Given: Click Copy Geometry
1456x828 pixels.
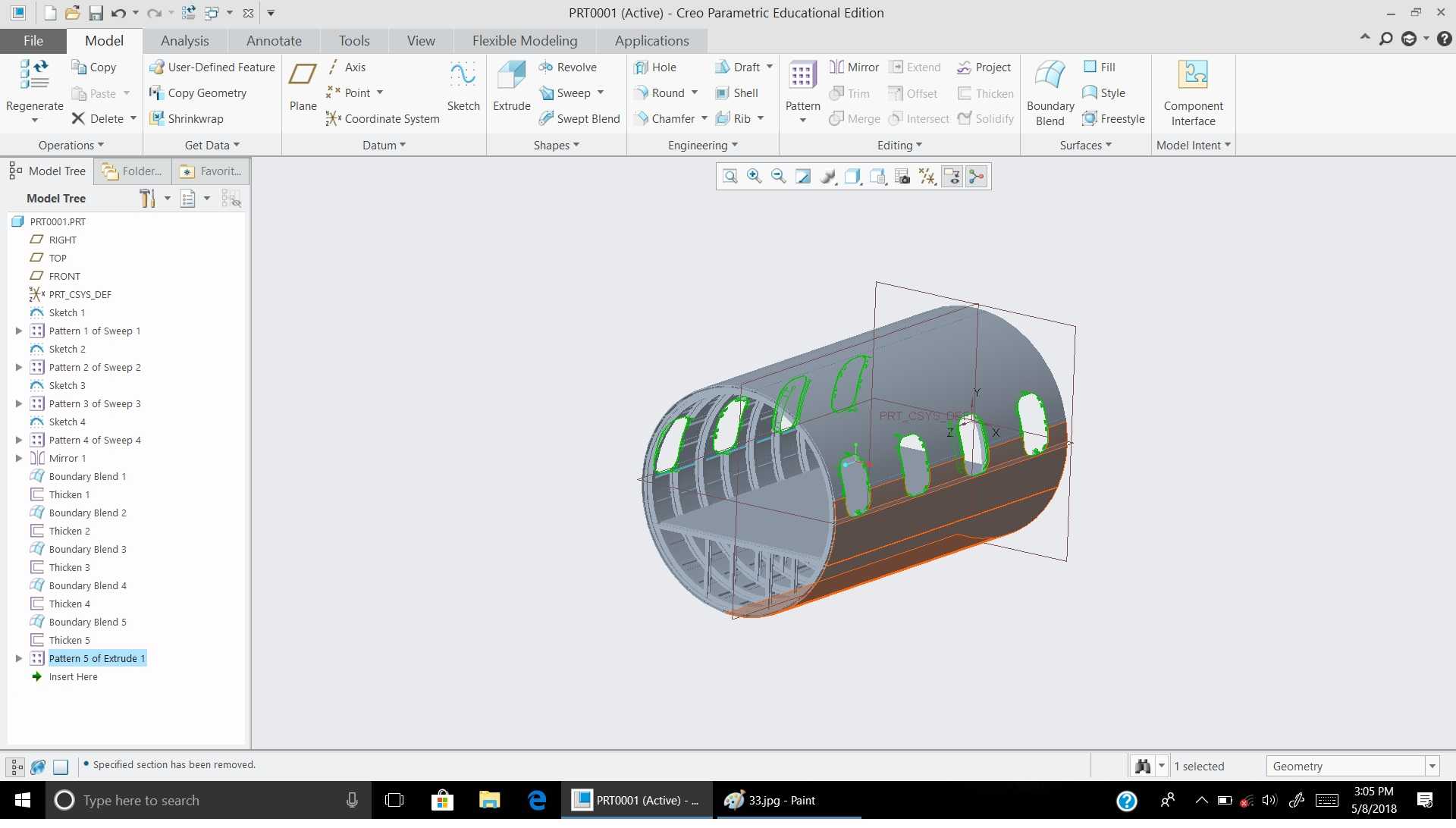Looking at the screenshot, I should pyautogui.click(x=198, y=93).
